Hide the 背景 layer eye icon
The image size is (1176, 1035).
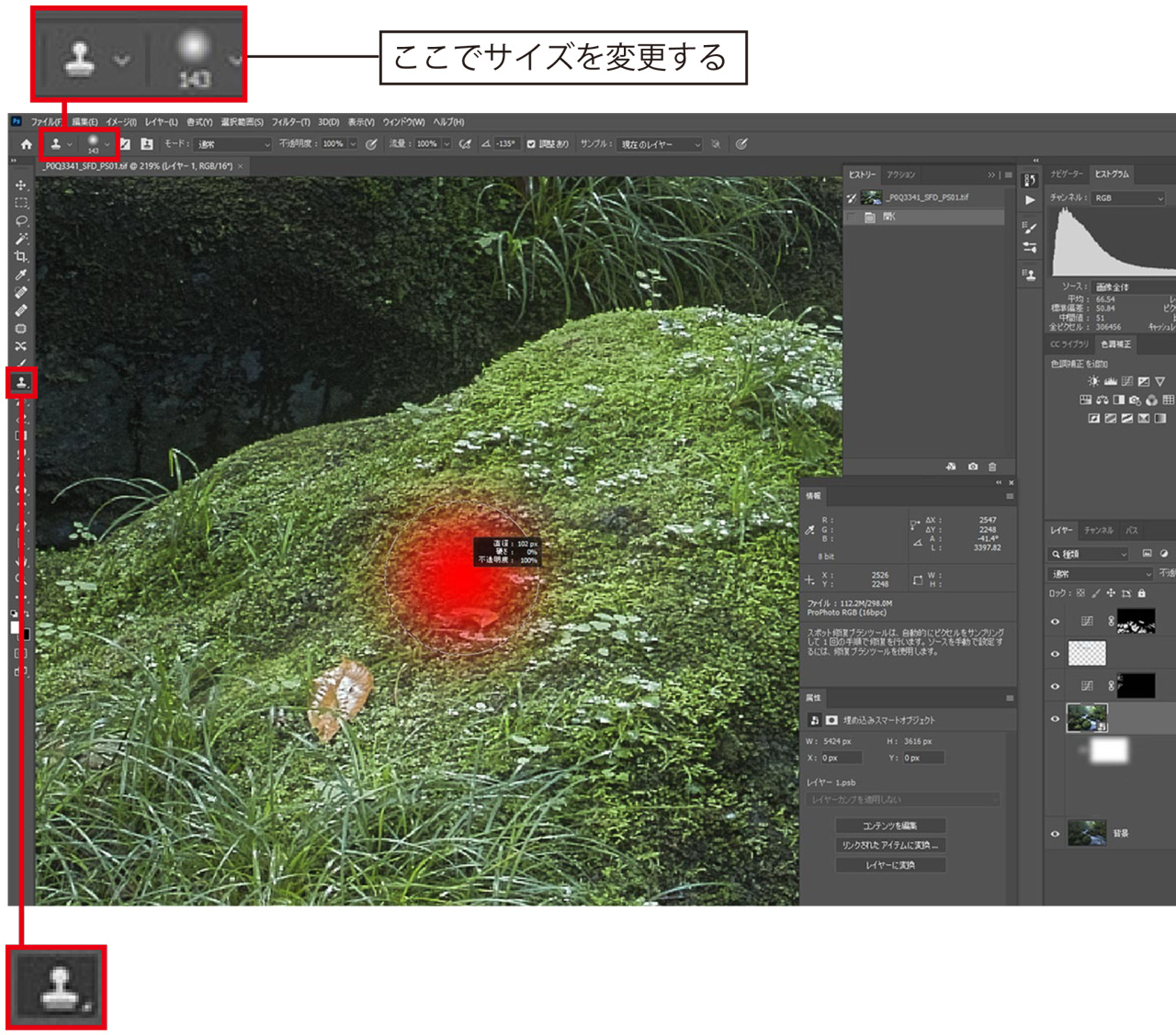coord(1055,834)
